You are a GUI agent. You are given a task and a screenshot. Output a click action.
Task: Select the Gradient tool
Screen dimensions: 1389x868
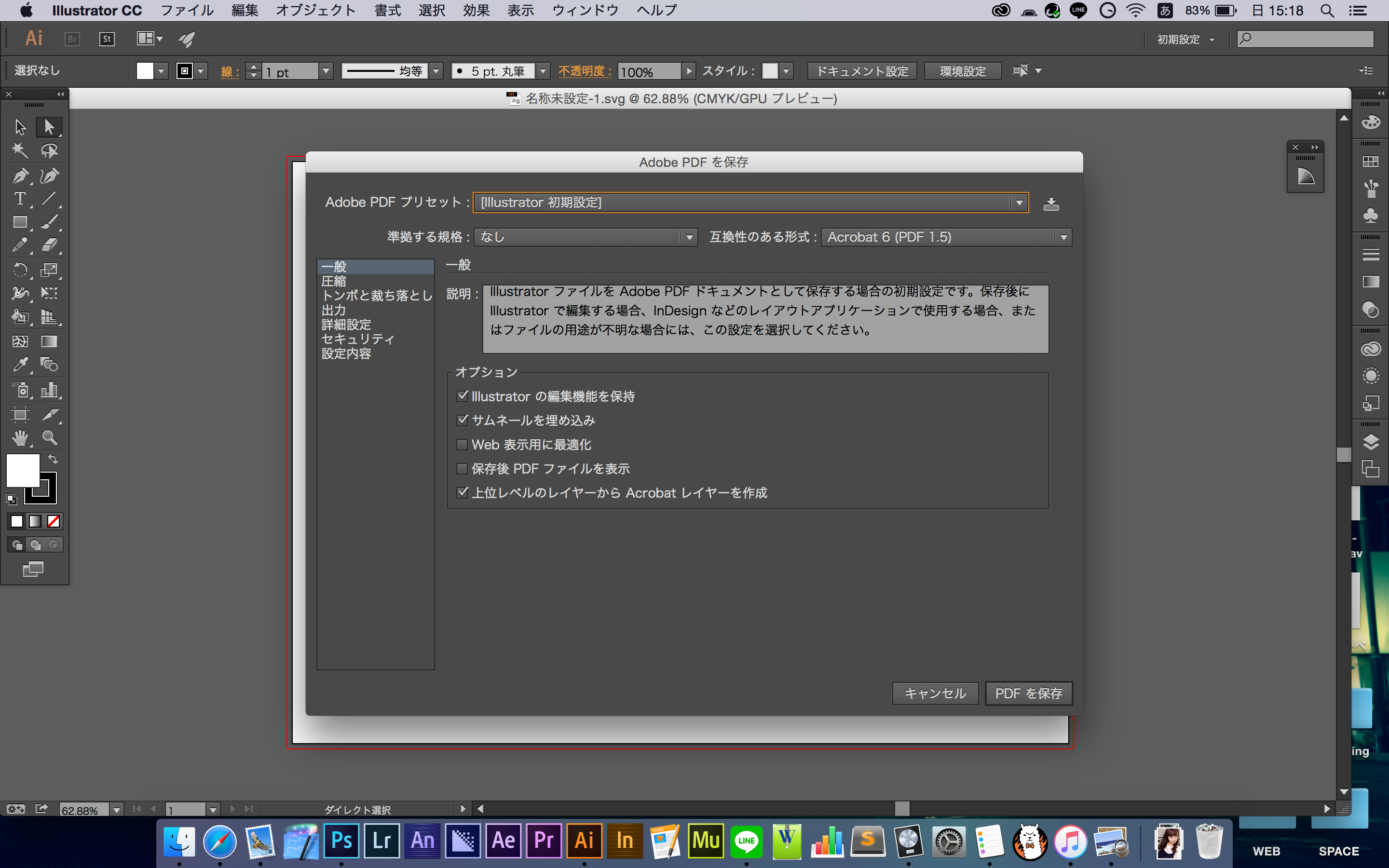[49, 341]
